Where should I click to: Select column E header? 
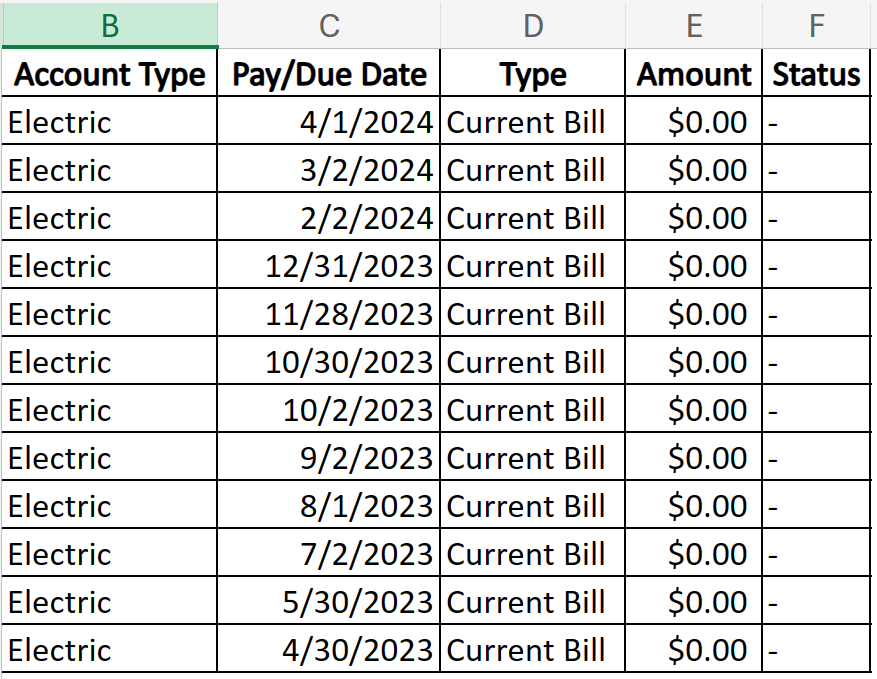694,25
